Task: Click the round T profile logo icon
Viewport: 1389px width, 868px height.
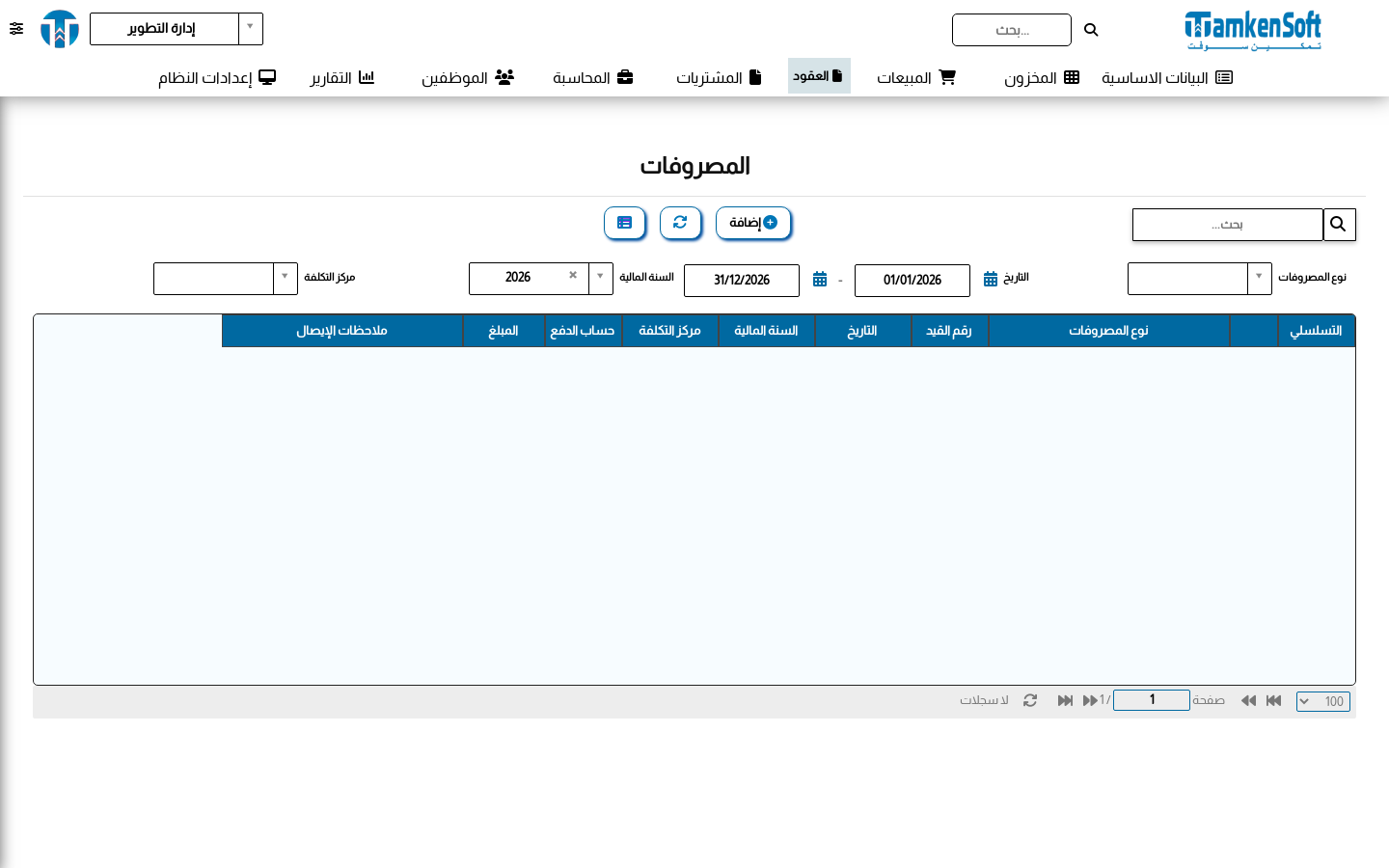Action: click(60, 29)
